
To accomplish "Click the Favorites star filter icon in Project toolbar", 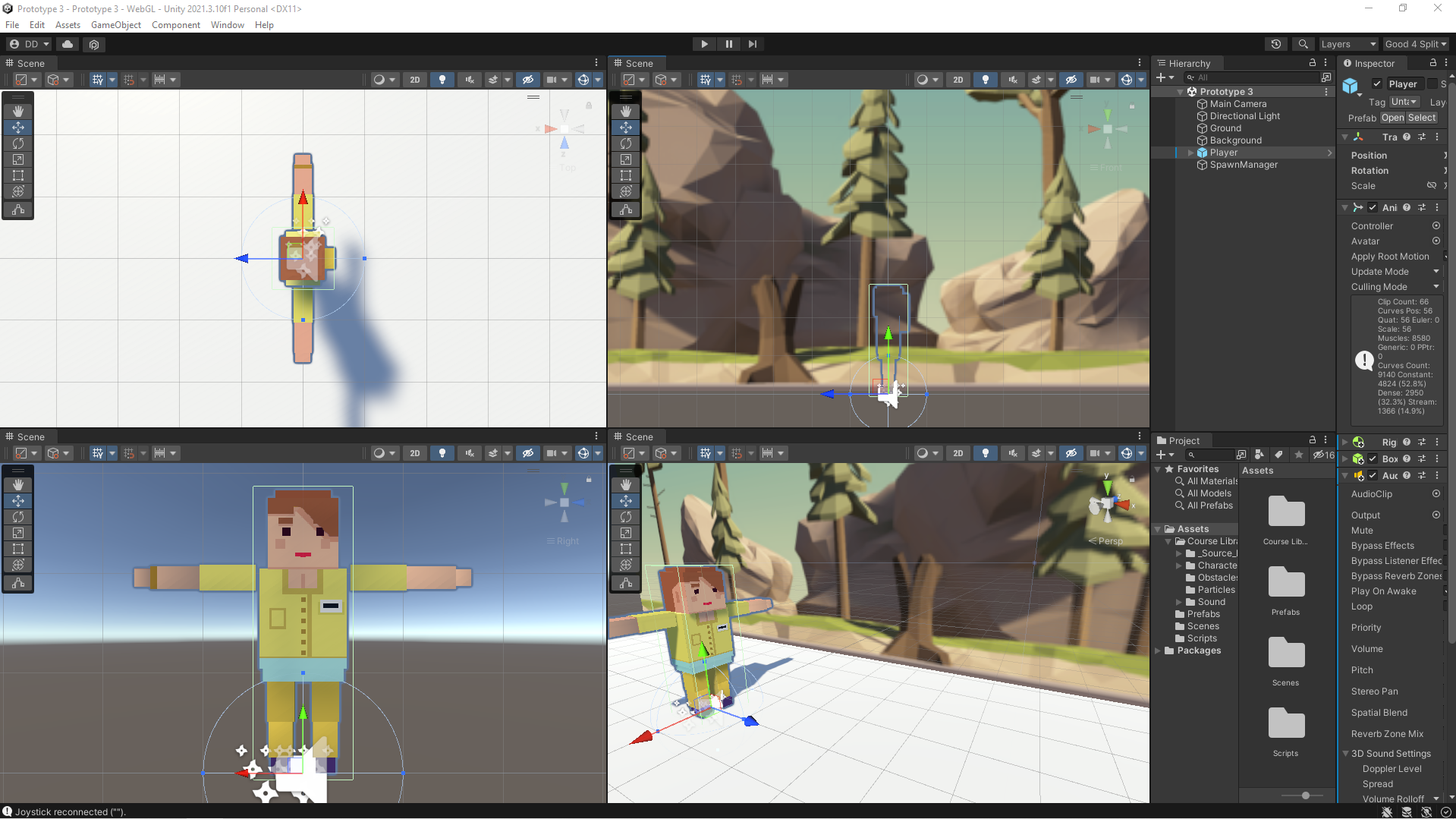I will pos(1299,455).
